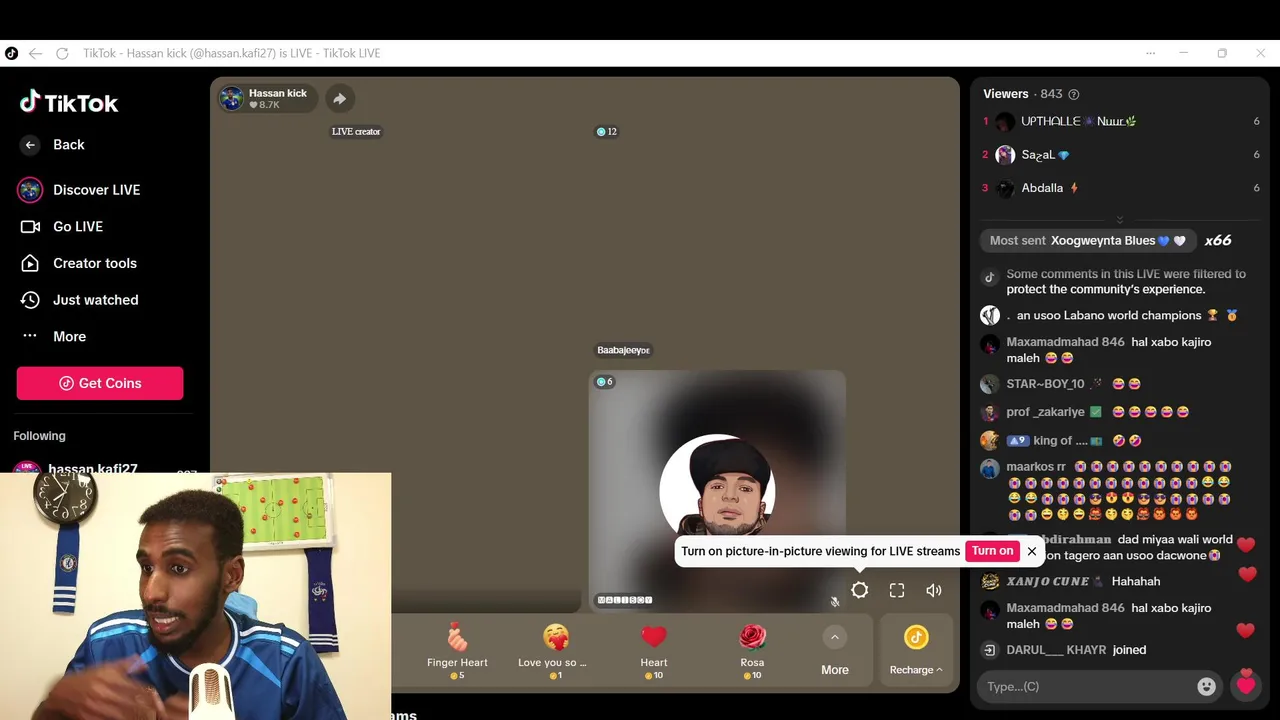Send a Rosa gift

(752, 651)
